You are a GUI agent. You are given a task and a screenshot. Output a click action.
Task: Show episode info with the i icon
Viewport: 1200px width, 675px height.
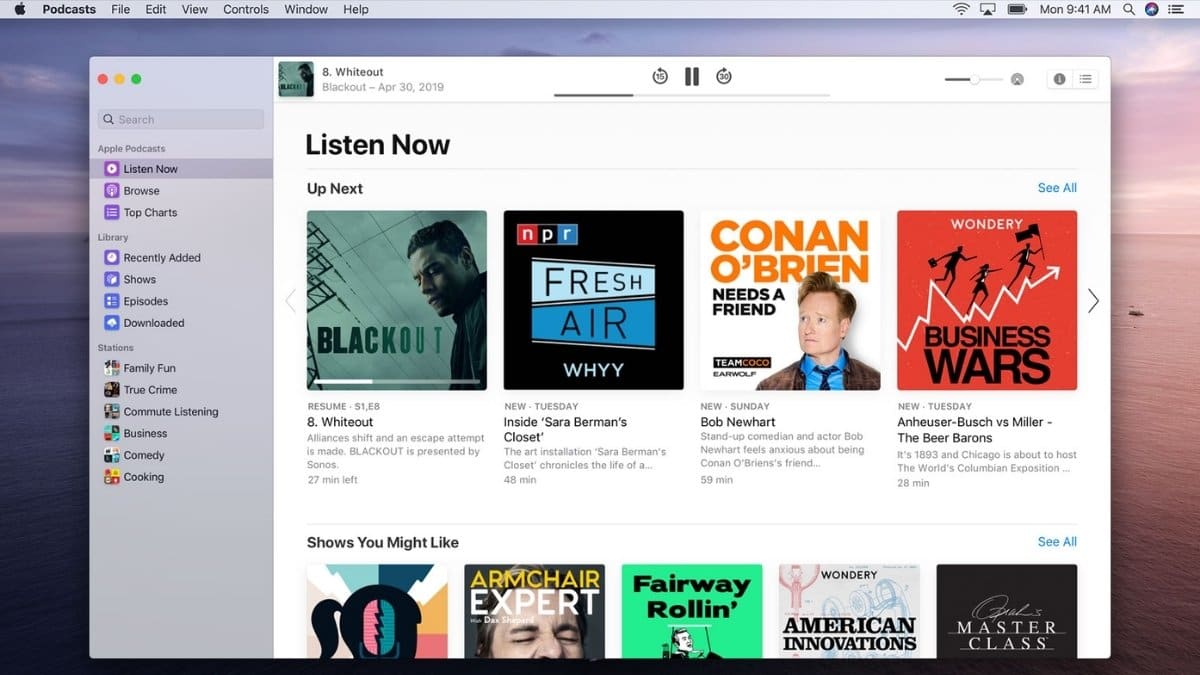coord(1059,79)
